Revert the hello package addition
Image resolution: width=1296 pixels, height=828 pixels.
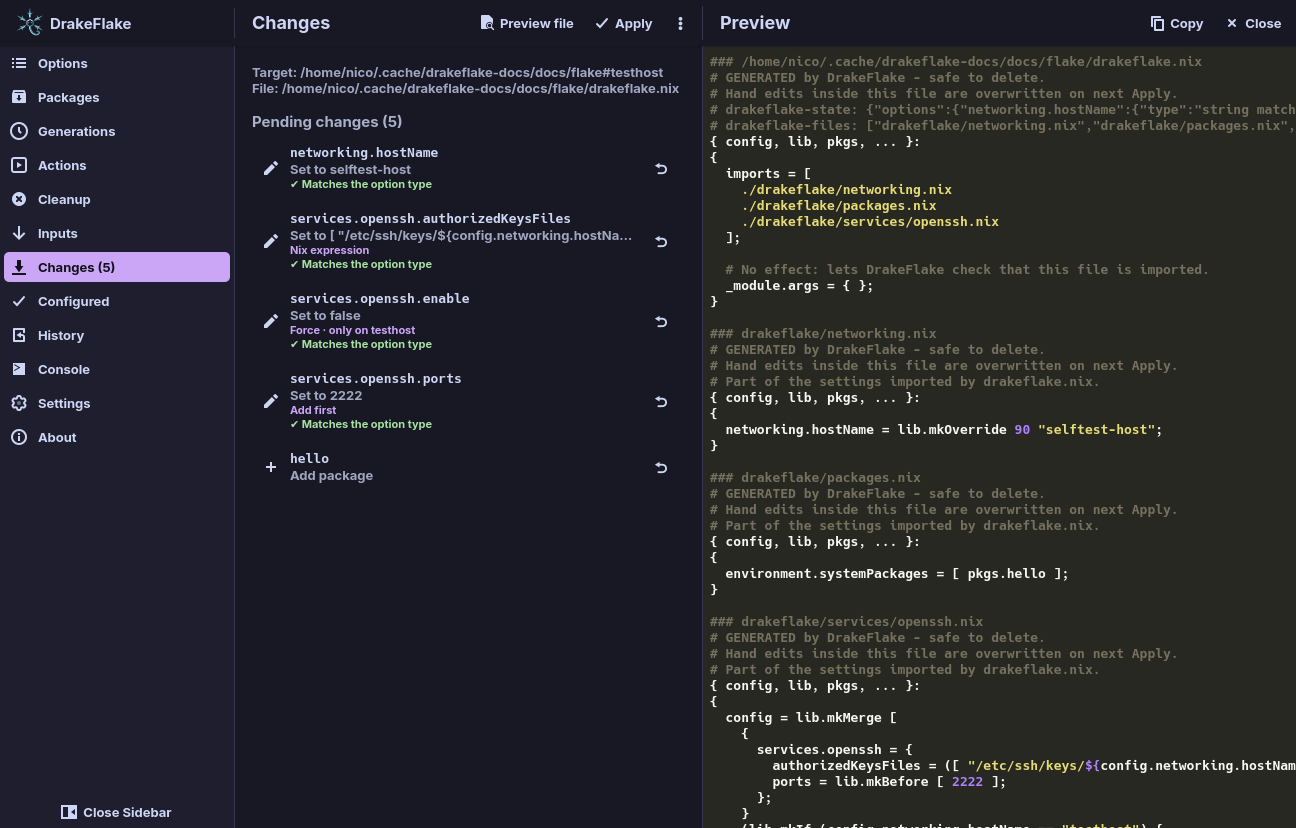coord(661,467)
